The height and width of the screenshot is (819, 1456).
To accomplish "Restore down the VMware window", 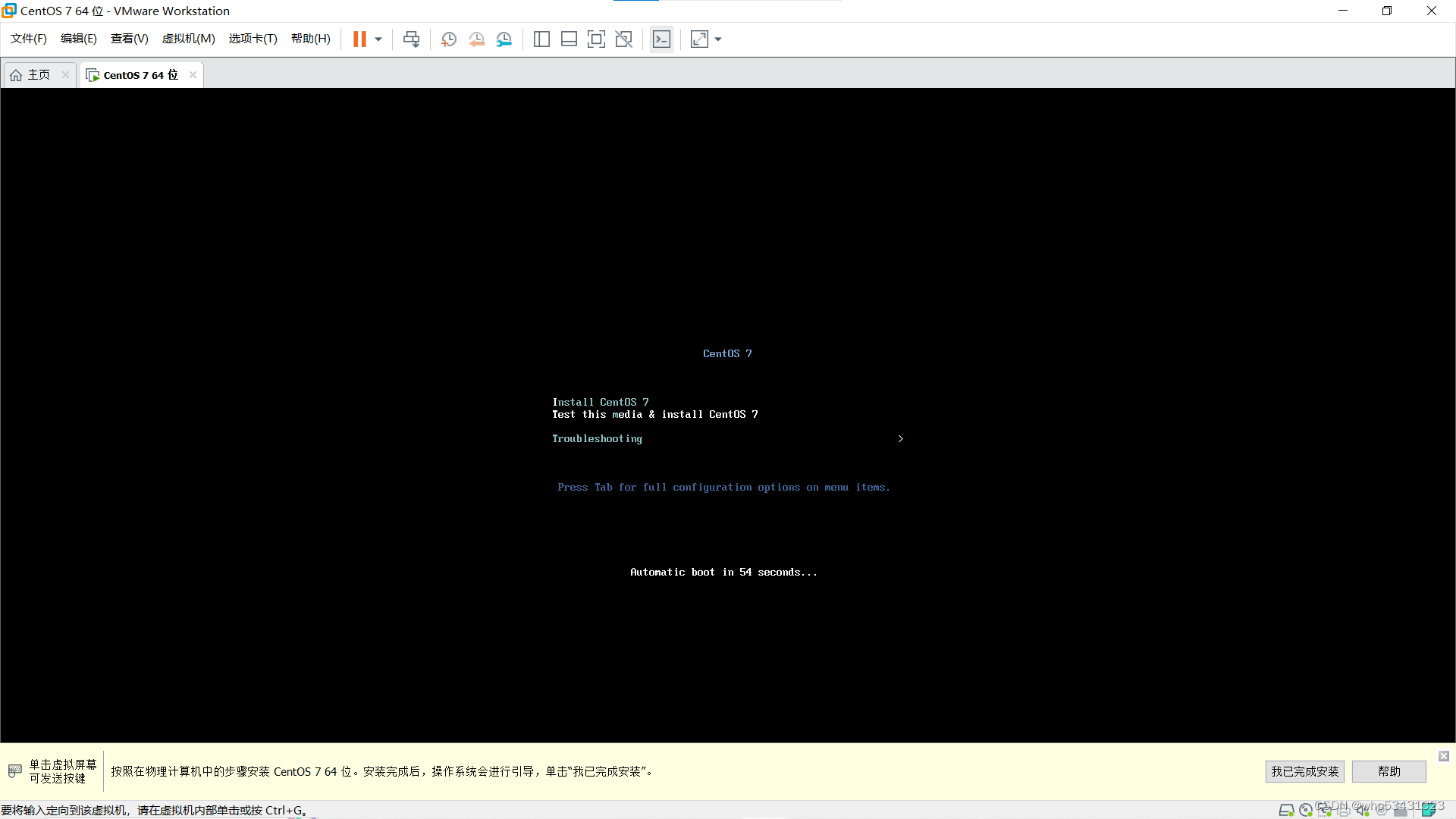I will [x=1387, y=11].
